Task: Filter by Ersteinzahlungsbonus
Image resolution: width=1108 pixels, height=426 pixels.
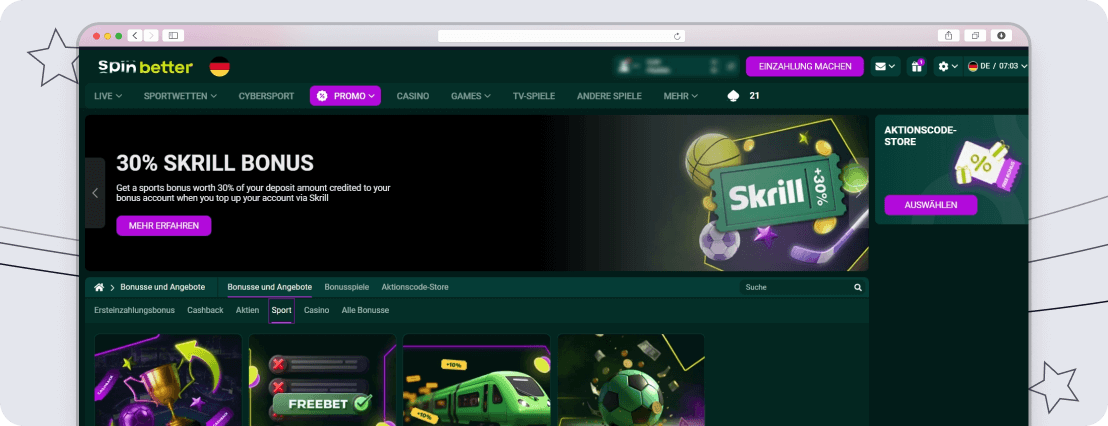Action: coord(134,310)
